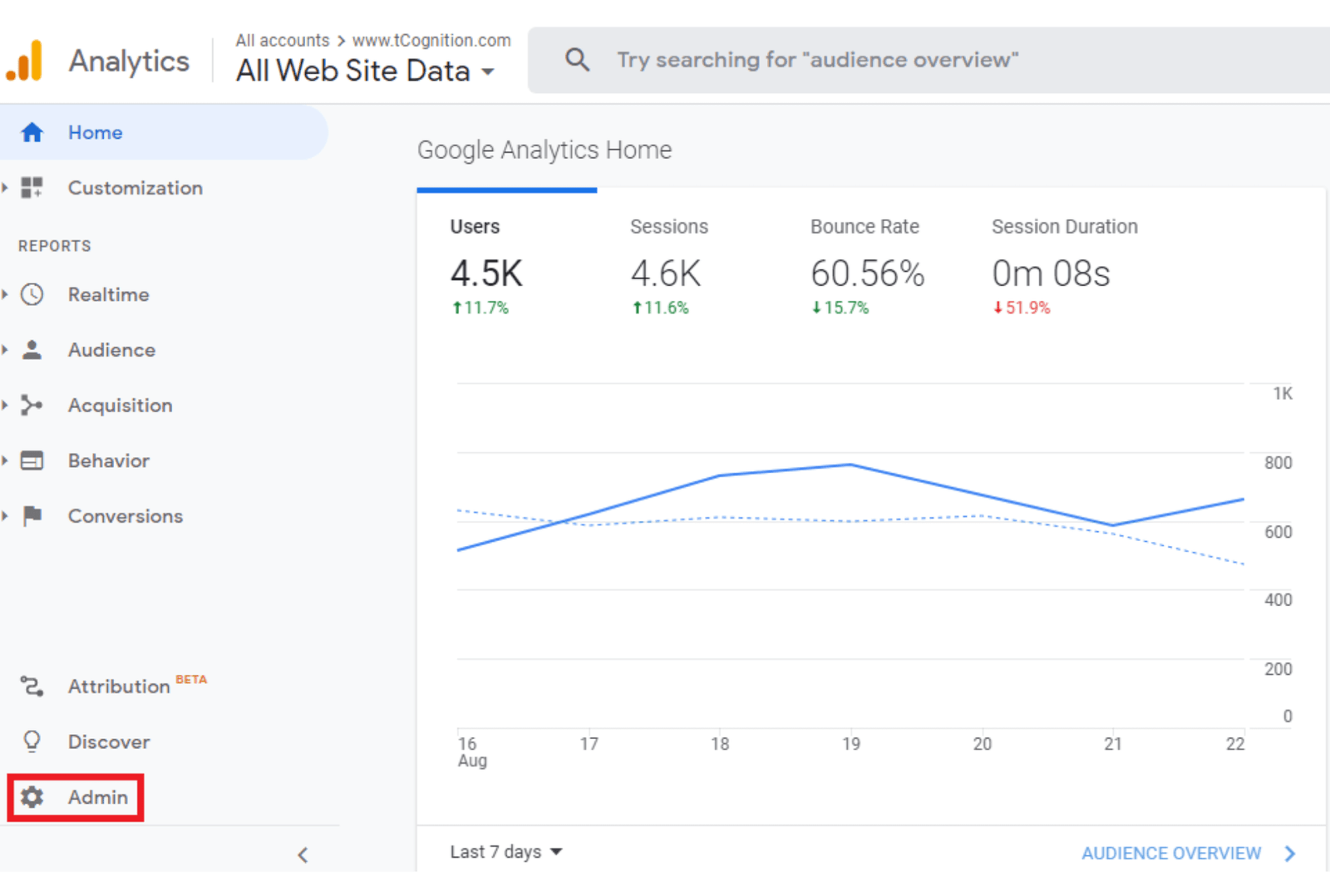1330x896 pixels.
Task: Expand the Acquisition reports arrow
Action: tap(5, 406)
